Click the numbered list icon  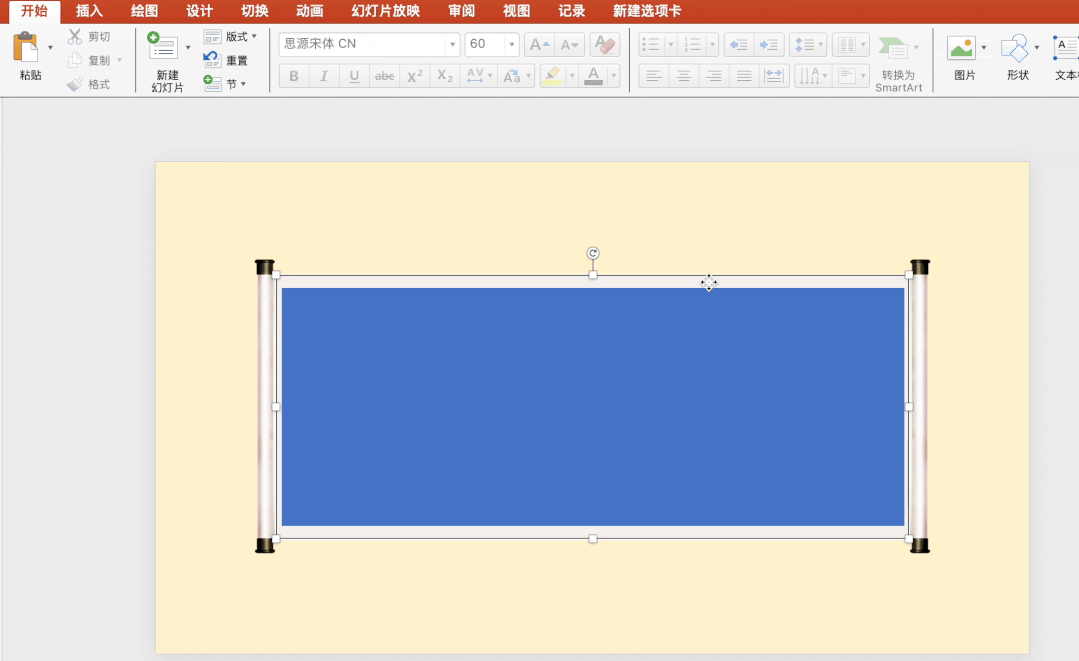(692, 45)
